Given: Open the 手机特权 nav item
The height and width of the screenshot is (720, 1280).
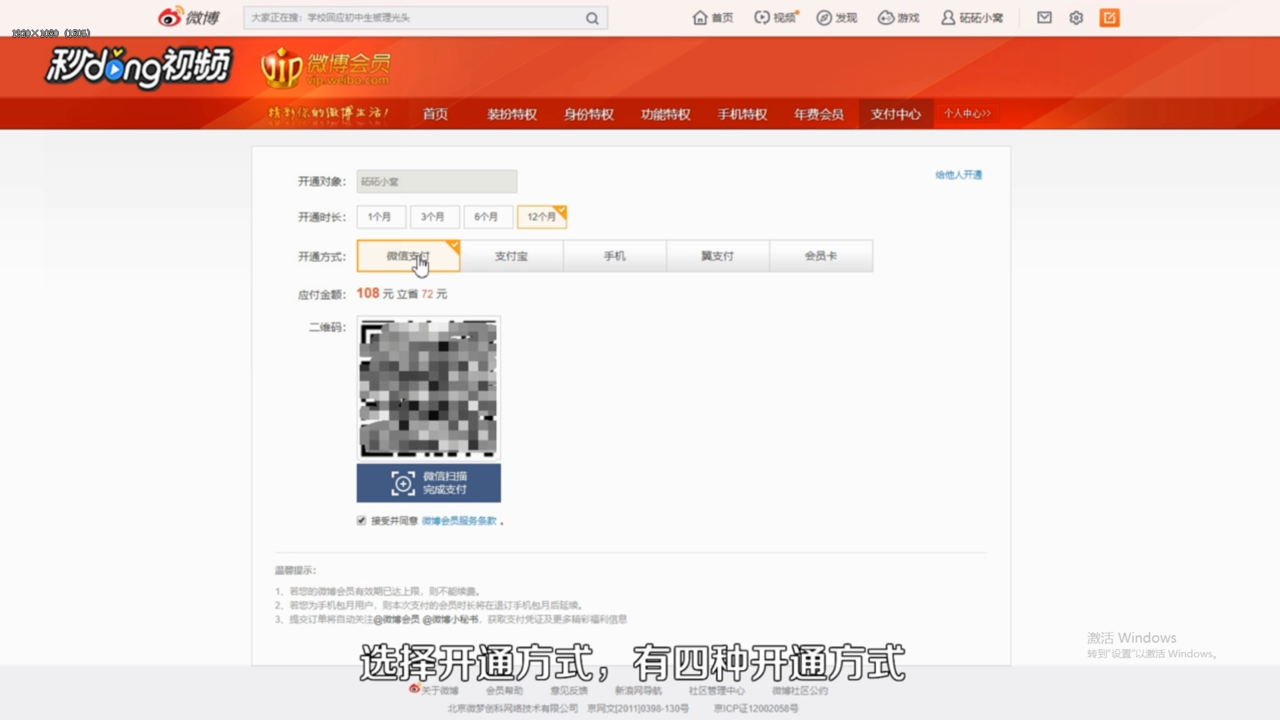Looking at the screenshot, I should (x=742, y=114).
